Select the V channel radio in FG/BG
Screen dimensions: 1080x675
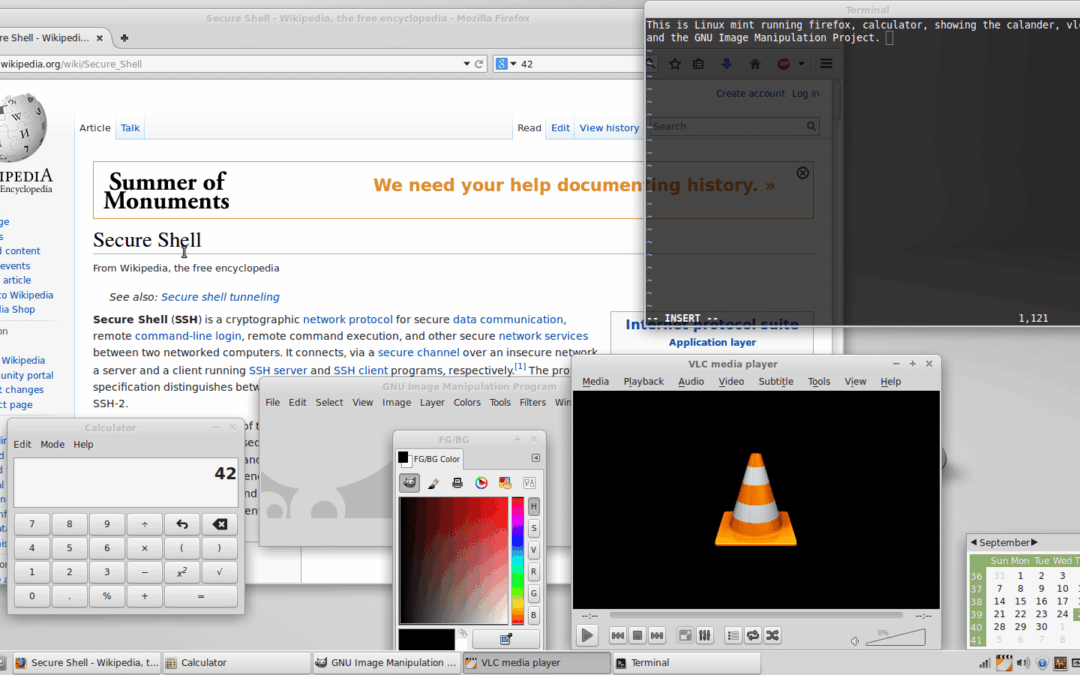tap(534, 550)
